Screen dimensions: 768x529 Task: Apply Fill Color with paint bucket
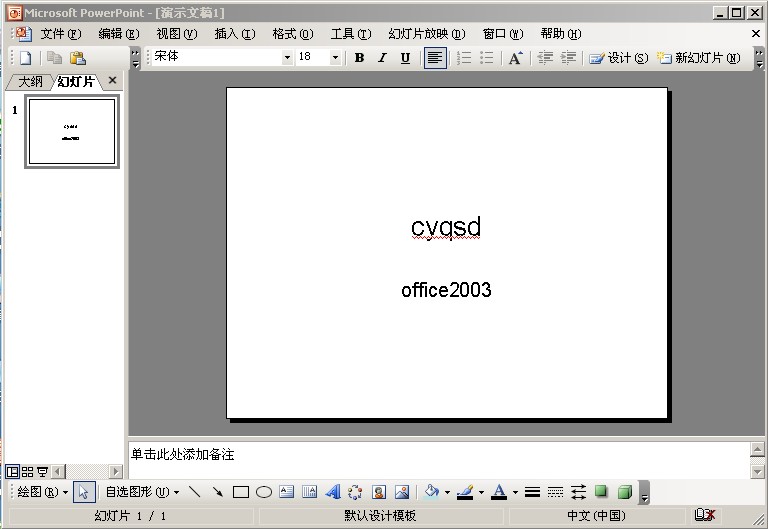click(432, 491)
